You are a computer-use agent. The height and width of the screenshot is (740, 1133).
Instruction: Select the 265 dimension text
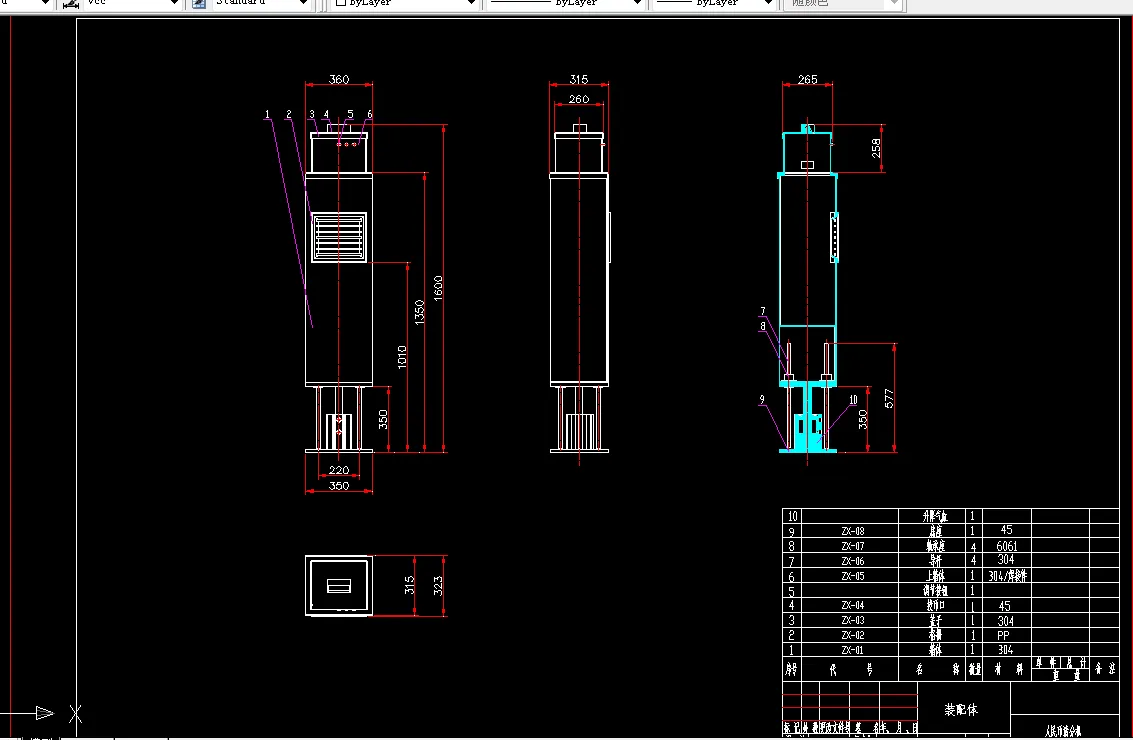click(x=807, y=79)
